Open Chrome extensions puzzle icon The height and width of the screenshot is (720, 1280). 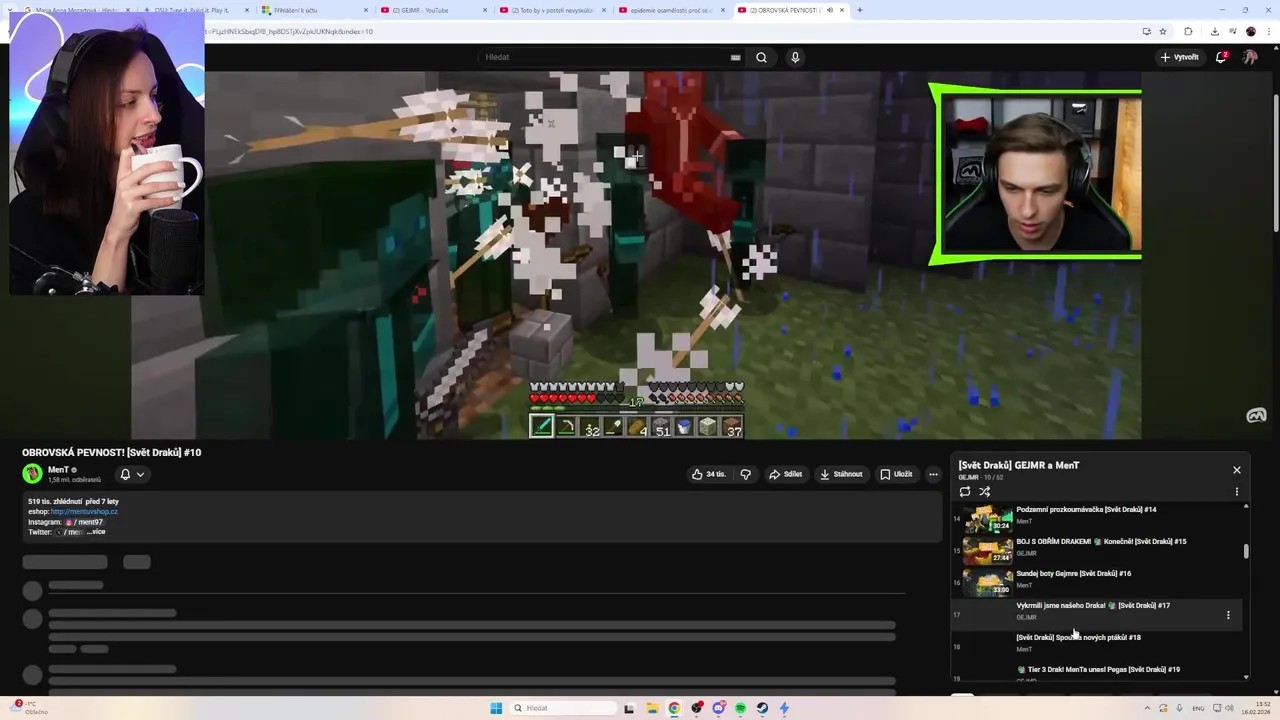tap(1188, 31)
